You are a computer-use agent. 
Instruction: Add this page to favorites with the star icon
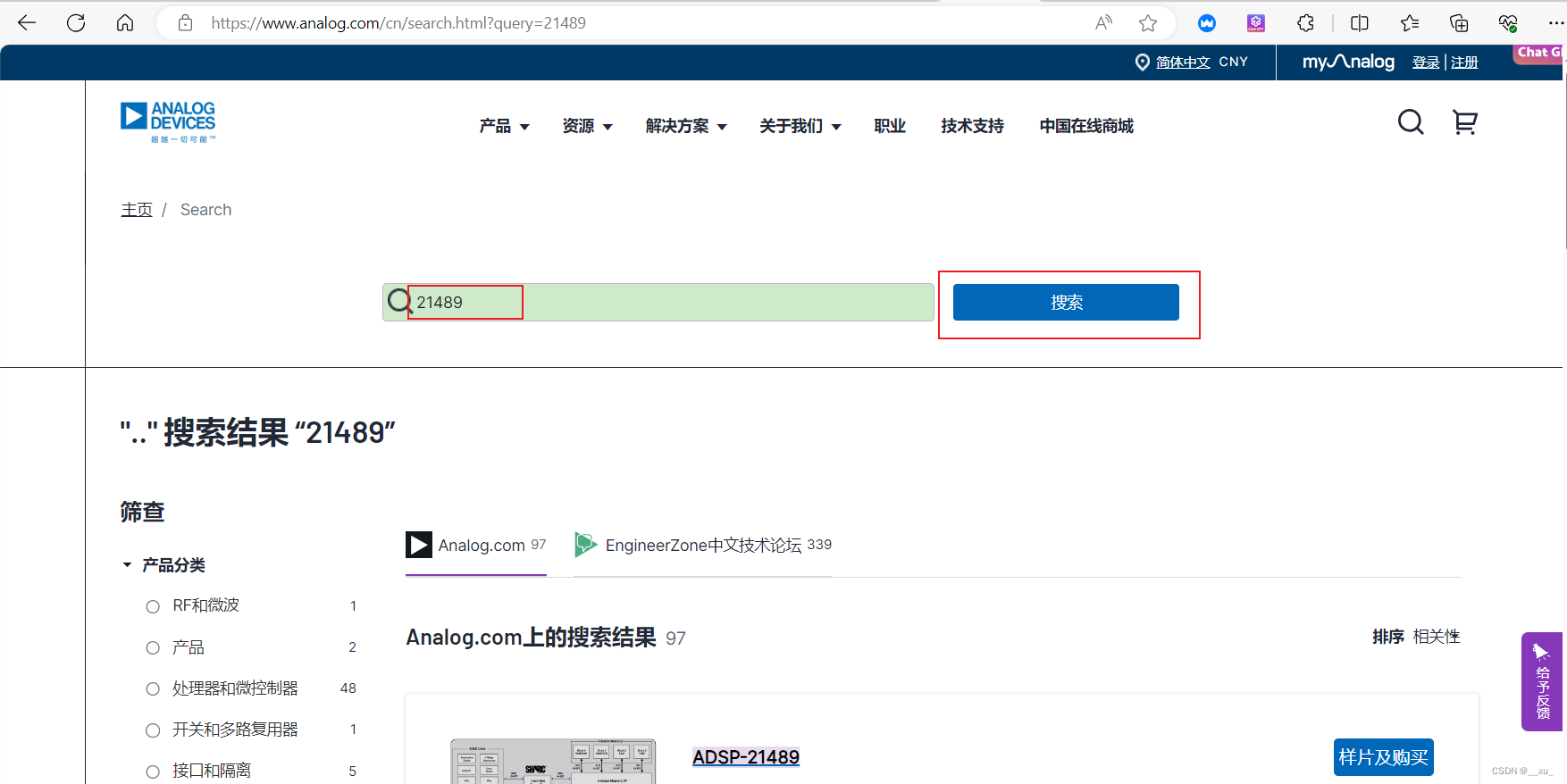click(x=1148, y=23)
